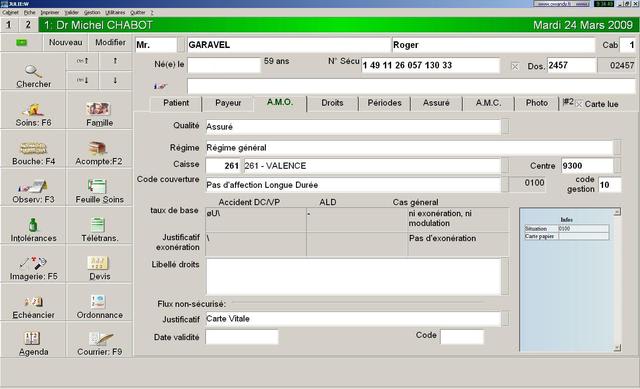Image resolution: width=640 pixels, height=389 pixels.
Task: Open the Justificatif Carte Vitale dropdown
Action: point(505,319)
